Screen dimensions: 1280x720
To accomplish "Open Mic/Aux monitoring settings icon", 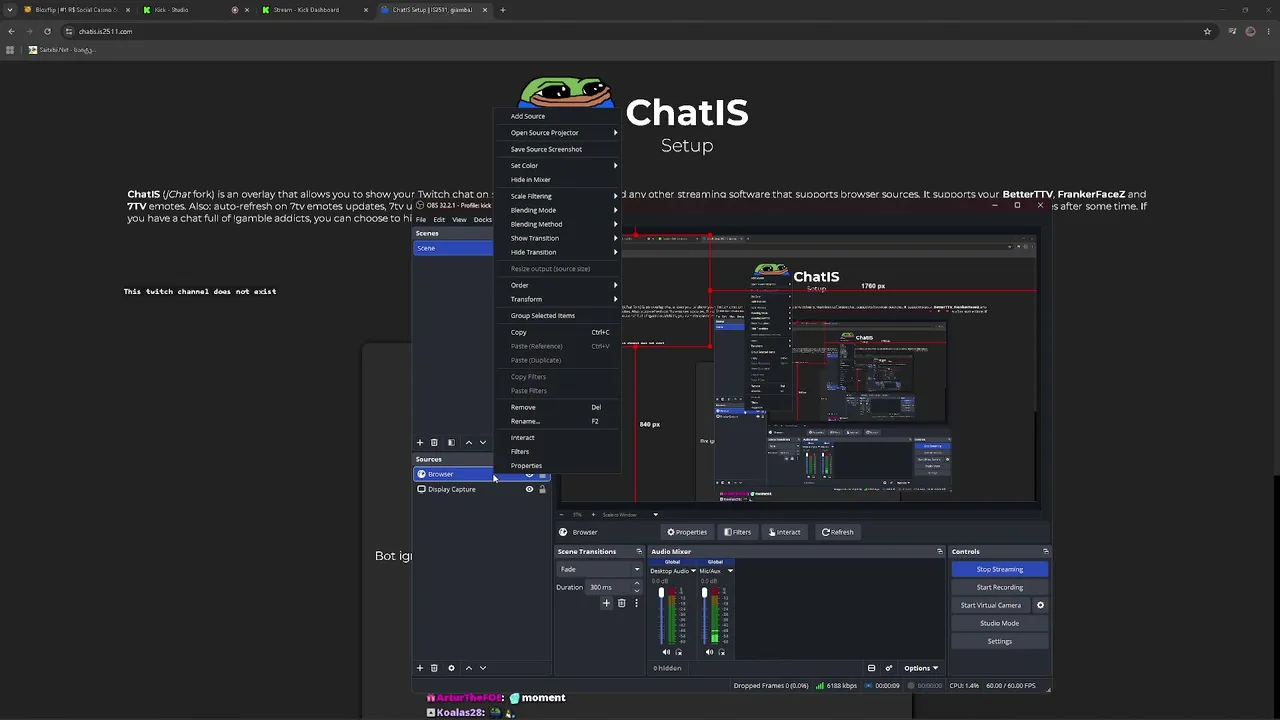I will click(x=721, y=652).
